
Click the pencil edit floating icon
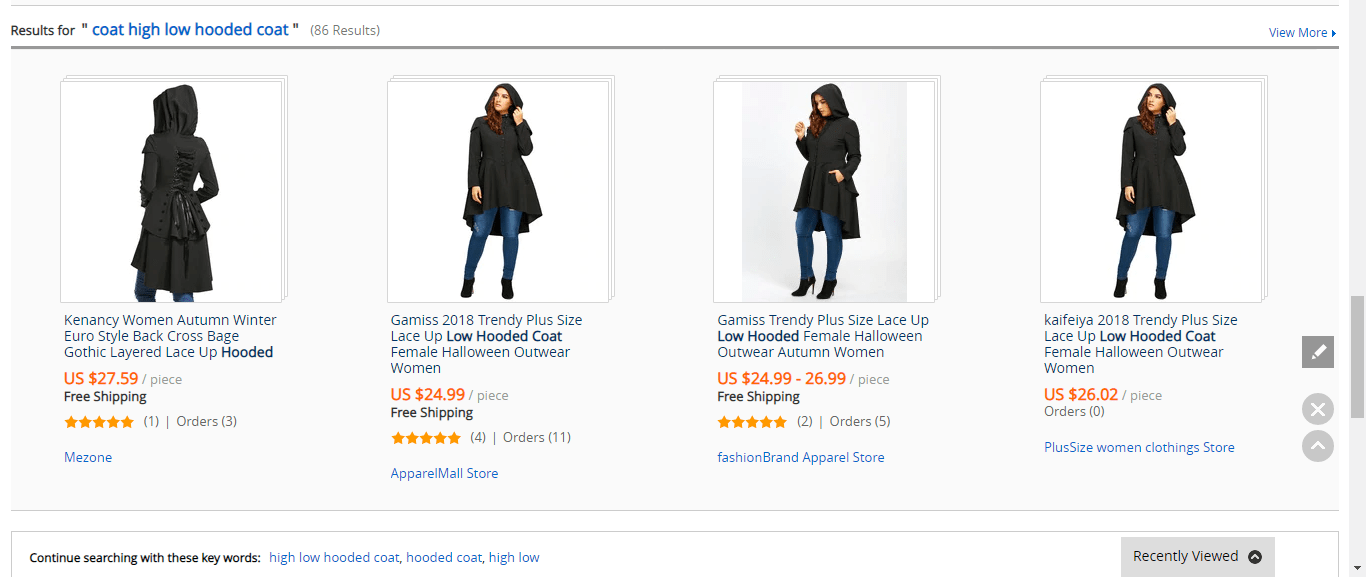pos(1318,351)
